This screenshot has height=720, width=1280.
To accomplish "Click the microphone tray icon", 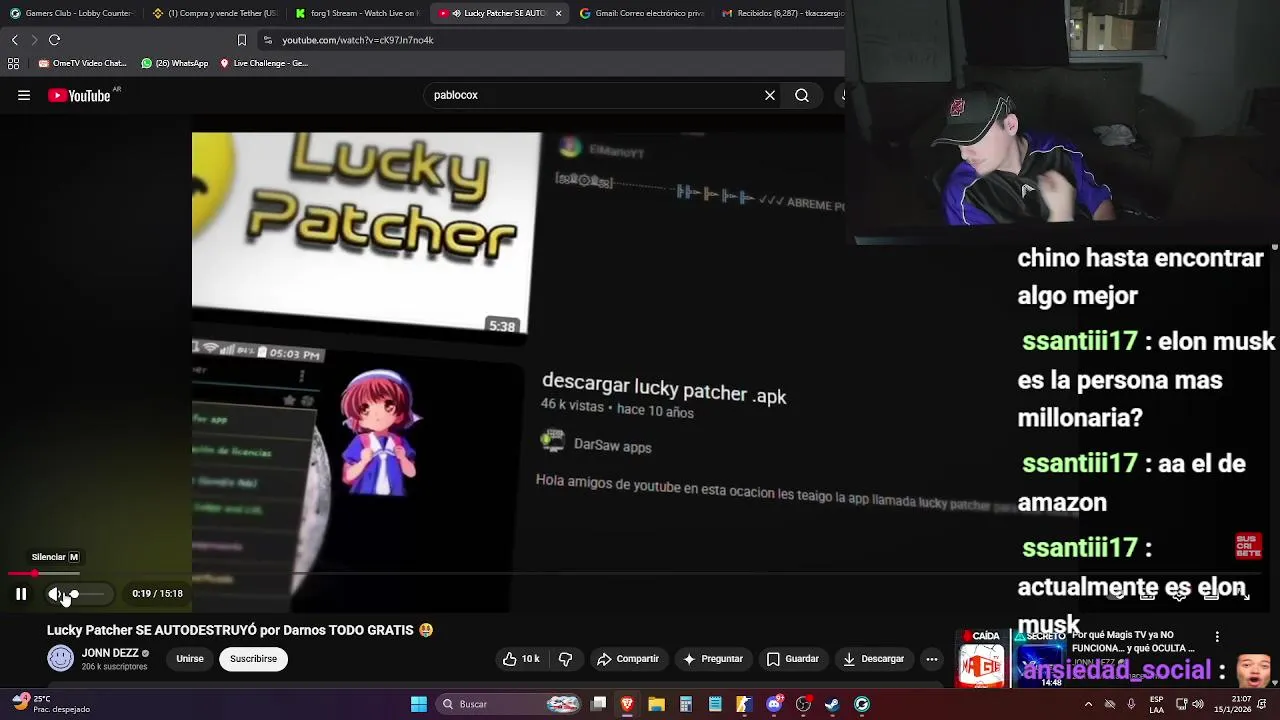I will pyautogui.click(x=1131, y=704).
